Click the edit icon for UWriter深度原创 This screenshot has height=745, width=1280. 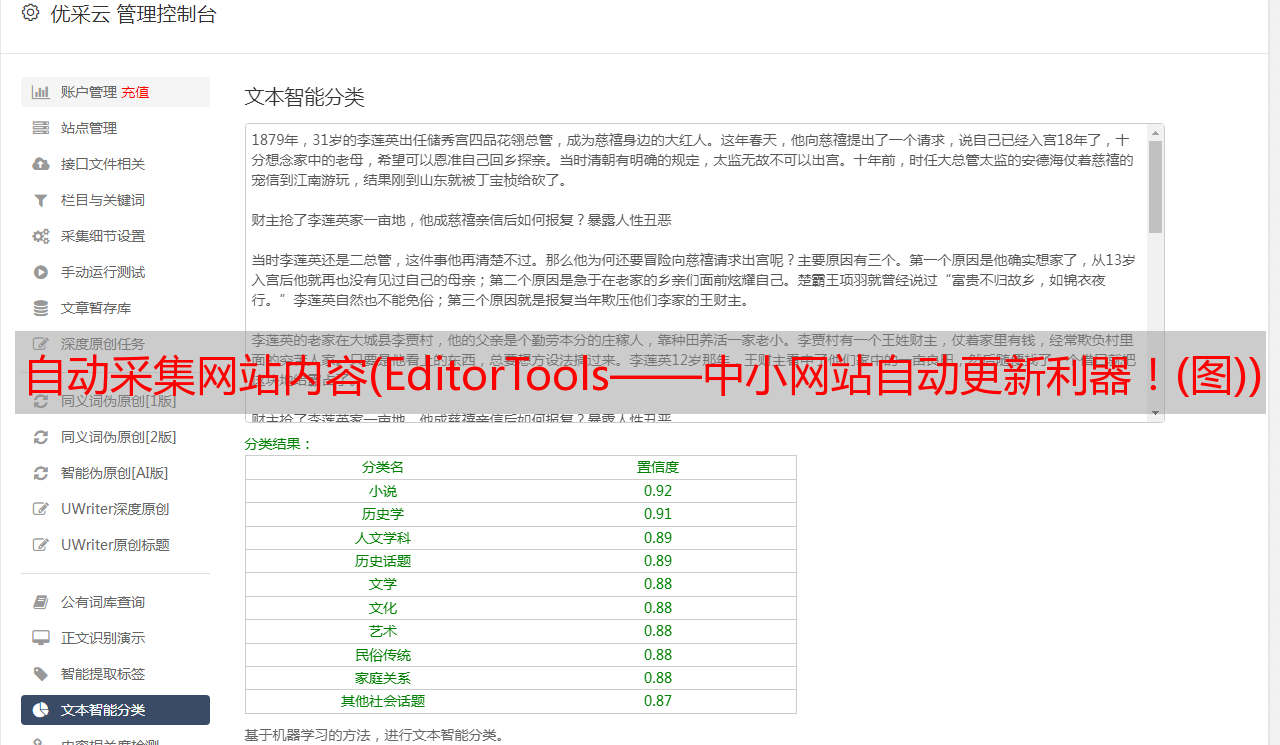click(41, 509)
